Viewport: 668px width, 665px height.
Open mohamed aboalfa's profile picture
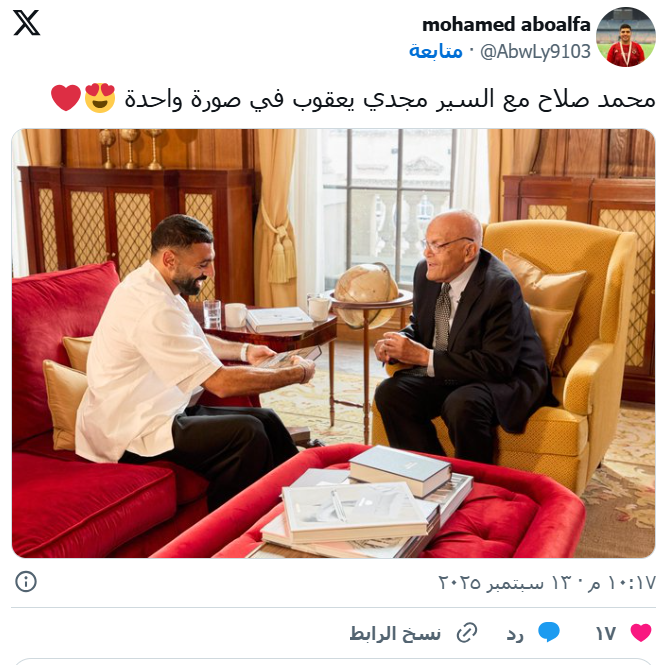(x=625, y=37)
